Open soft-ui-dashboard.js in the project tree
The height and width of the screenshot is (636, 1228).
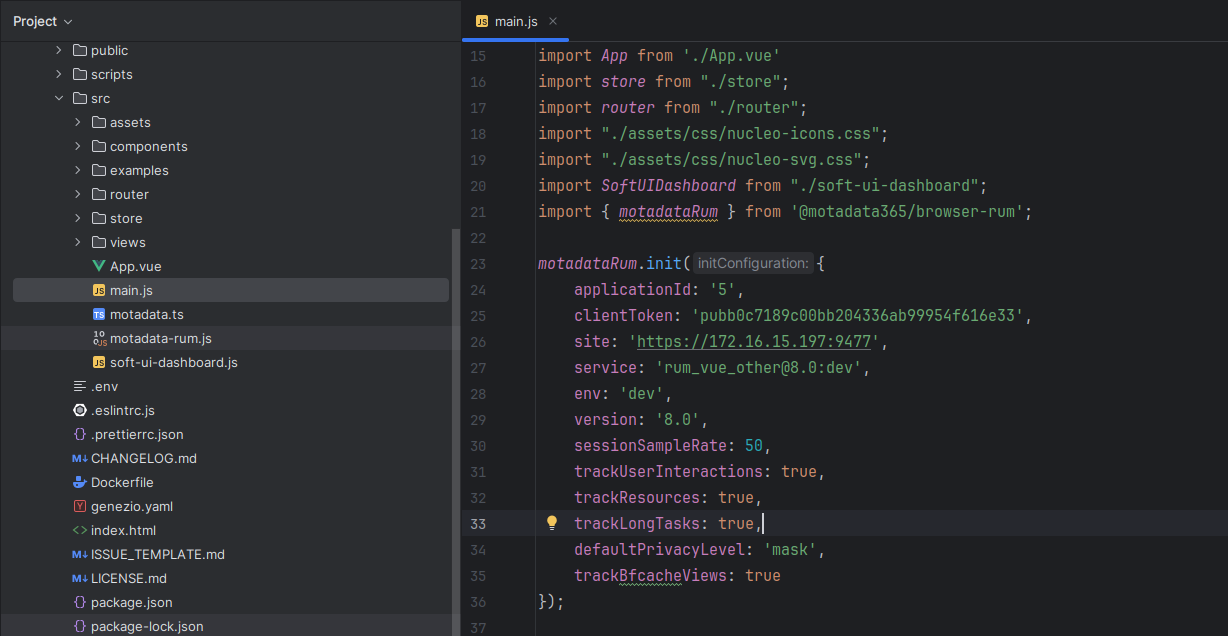click(173, 362)
